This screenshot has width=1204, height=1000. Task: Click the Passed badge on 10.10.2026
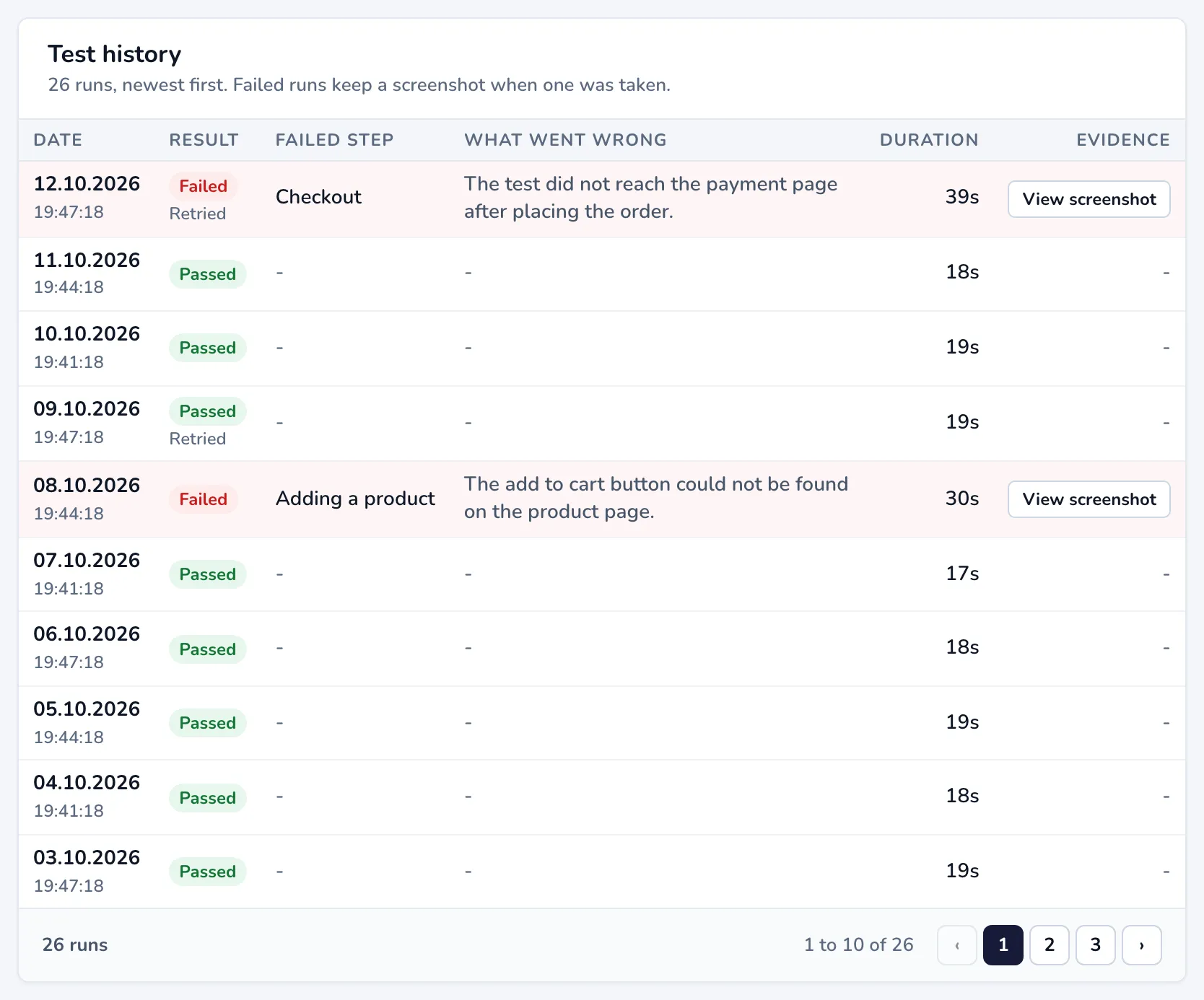pyautogui.click(x=208, y=348)
